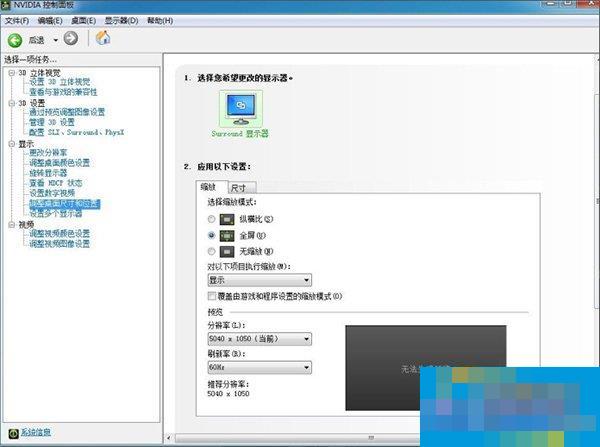Click the grey Forward arrow icon
This screenshot has width=600, height=447.
(x=70, y=38)
